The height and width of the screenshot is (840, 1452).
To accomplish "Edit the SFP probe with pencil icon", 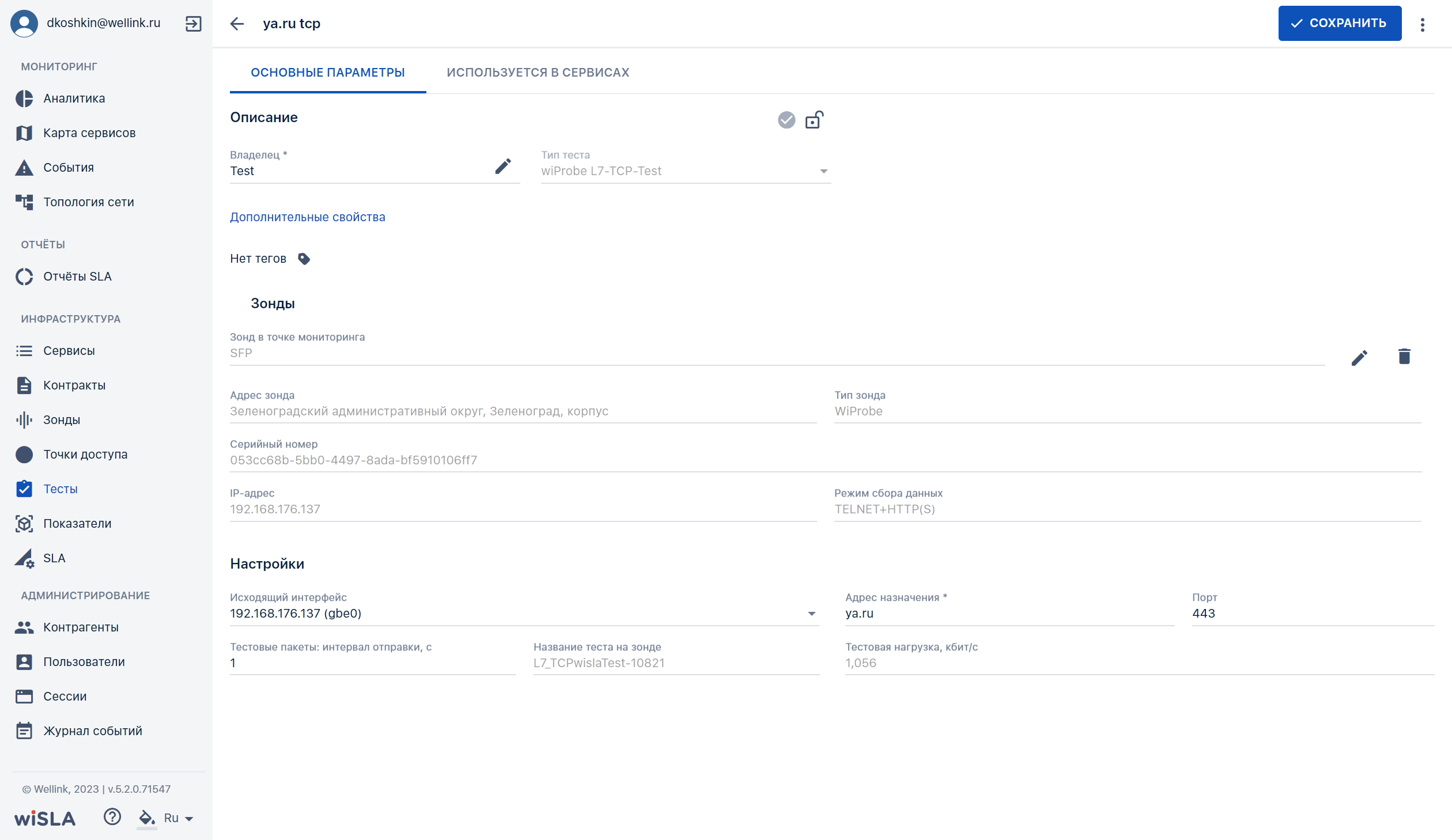I will click(1359, 358).
